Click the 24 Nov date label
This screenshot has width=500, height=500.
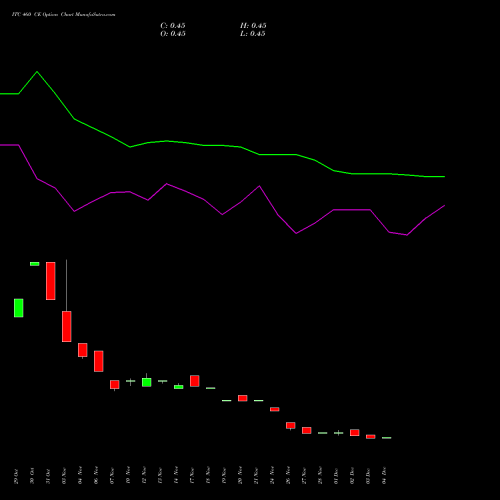(272, 476)
